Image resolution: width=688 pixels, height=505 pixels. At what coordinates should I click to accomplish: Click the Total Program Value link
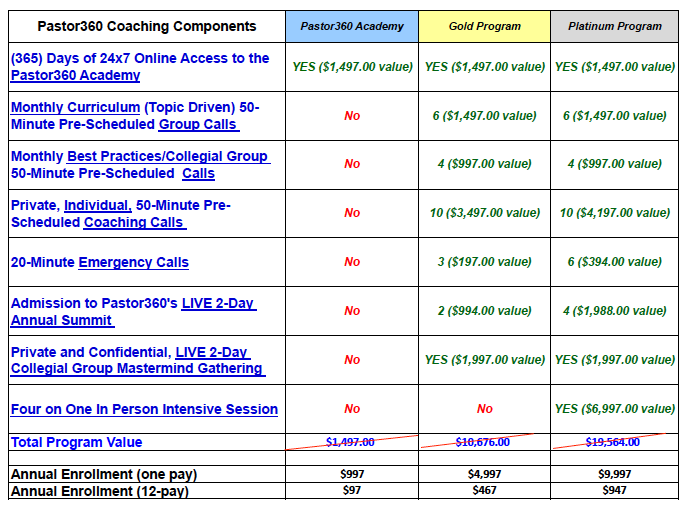pos(77,442)
